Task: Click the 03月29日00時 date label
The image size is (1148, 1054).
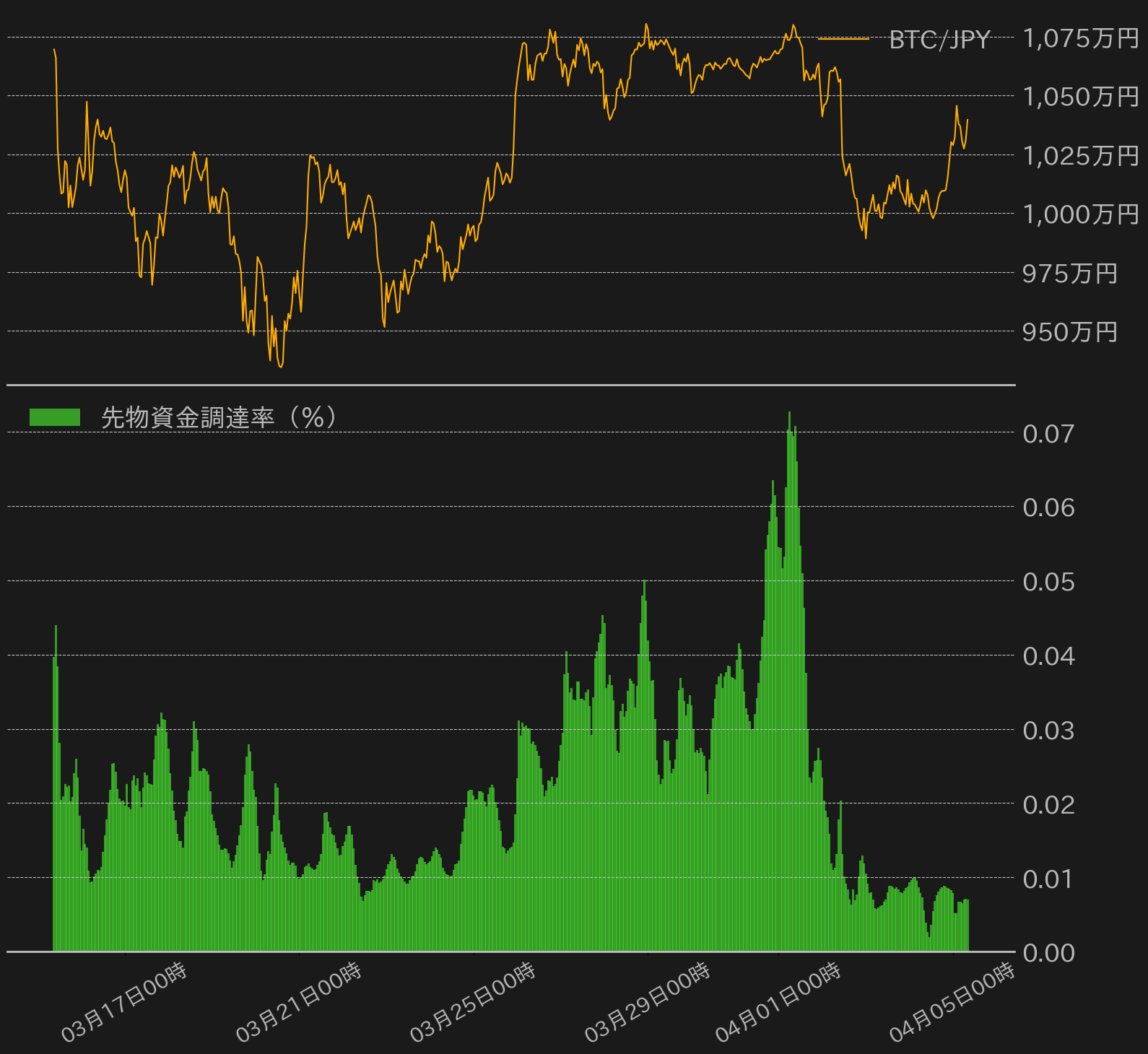Action: [648, 1003]
